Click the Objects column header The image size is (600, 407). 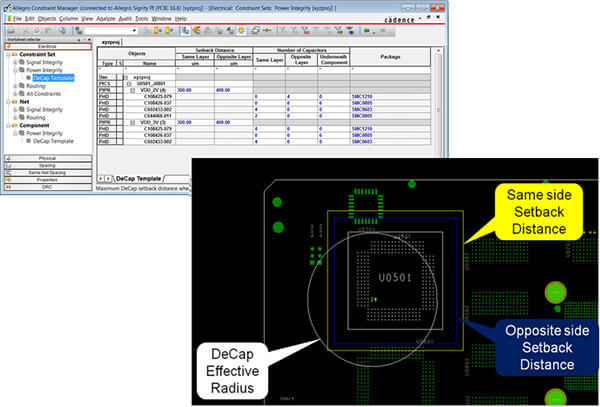[137, 54]
